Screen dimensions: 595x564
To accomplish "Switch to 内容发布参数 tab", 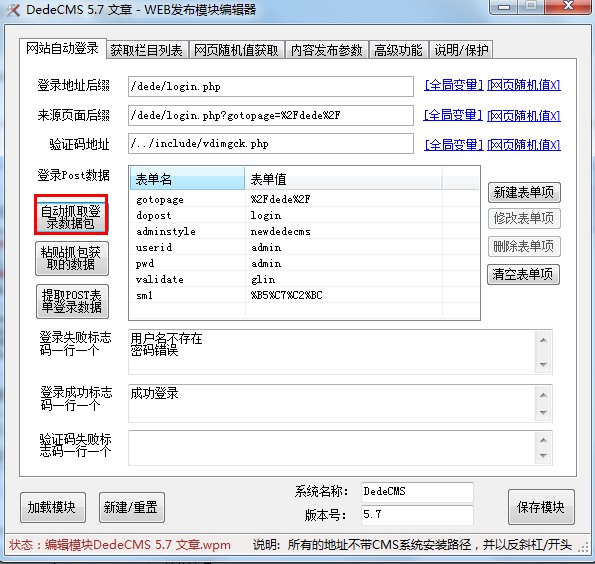I will click(x=326, y=50).
